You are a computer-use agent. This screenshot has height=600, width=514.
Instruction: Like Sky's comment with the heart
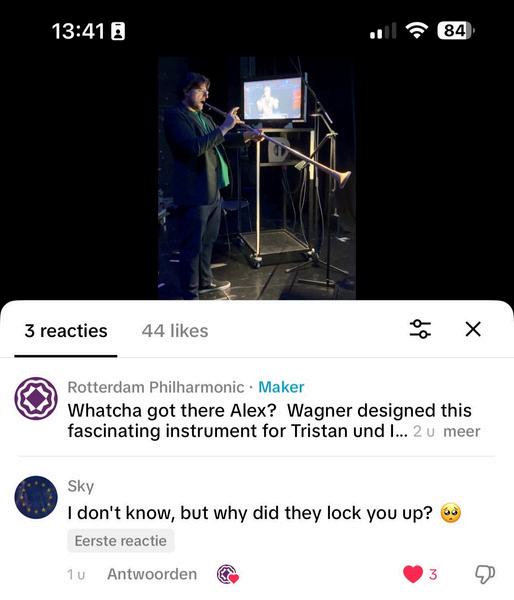pyautogui.click(x=413, y=574)
